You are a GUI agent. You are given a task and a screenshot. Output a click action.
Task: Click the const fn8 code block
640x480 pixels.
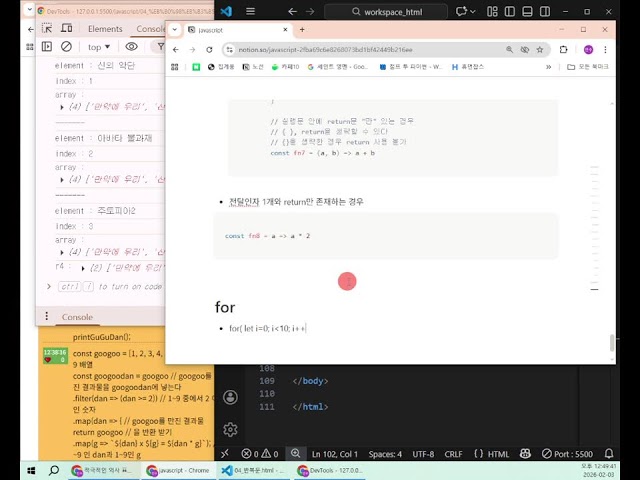385,236
